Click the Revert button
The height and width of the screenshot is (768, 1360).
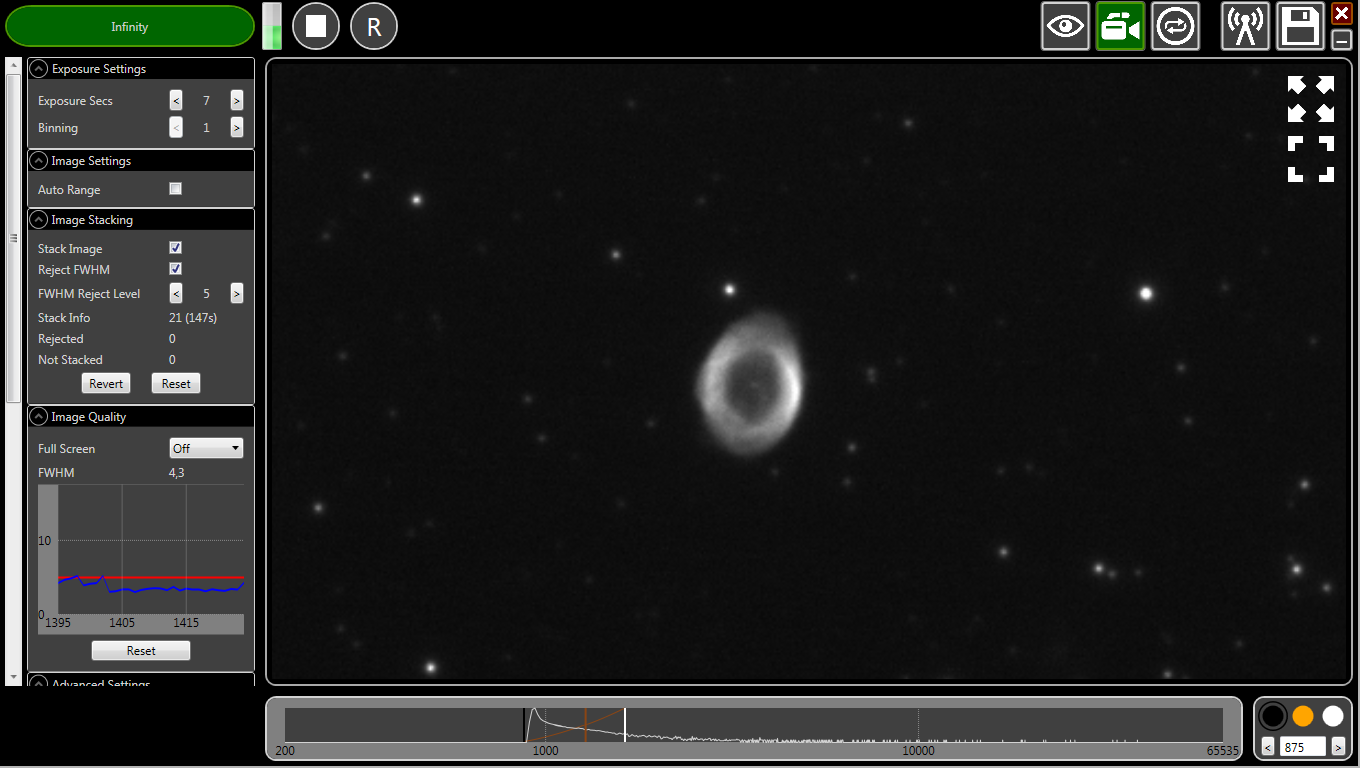click(106, 384)
